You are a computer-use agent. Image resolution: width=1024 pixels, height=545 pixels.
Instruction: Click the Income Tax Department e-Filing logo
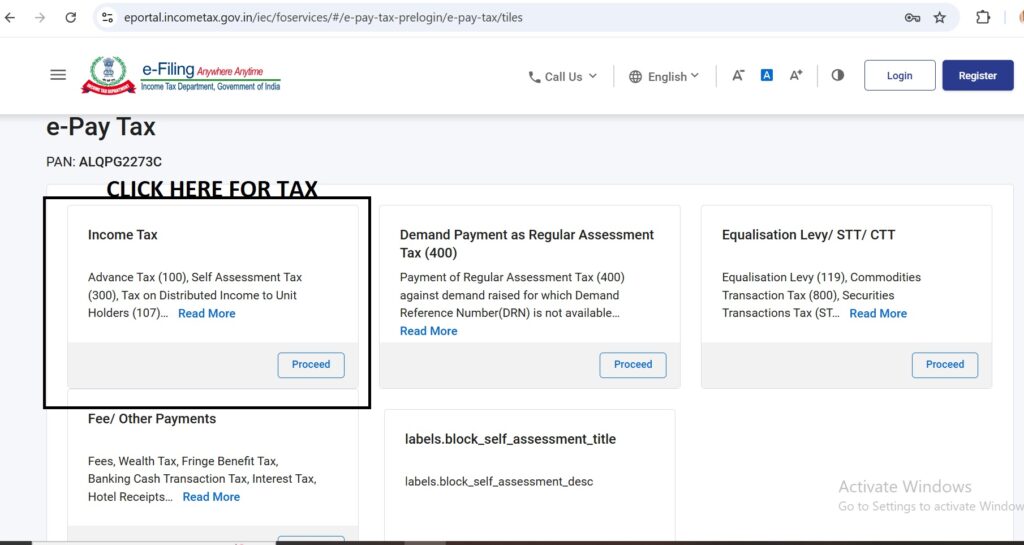click(182, 75)
